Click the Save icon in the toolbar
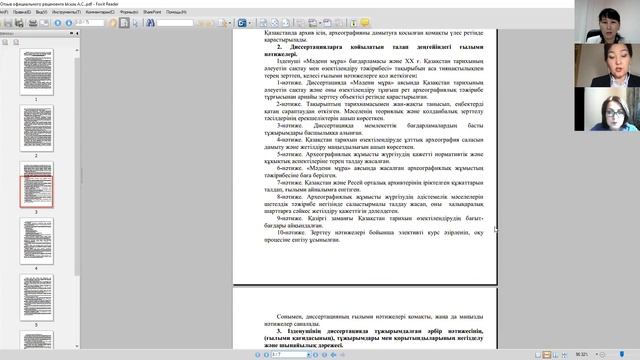Screen dimensions: 640x360 pos(8,23)
